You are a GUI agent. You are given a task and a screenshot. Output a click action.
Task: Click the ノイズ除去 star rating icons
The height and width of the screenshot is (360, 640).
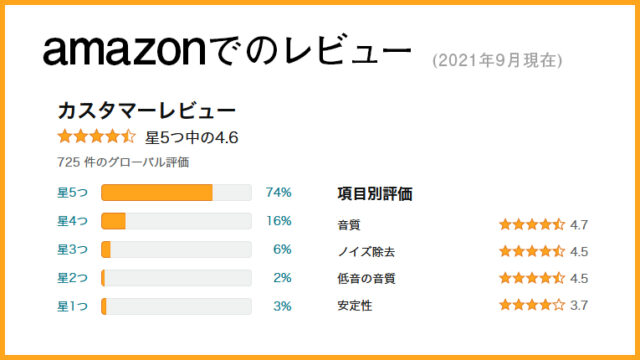[532, 251]
